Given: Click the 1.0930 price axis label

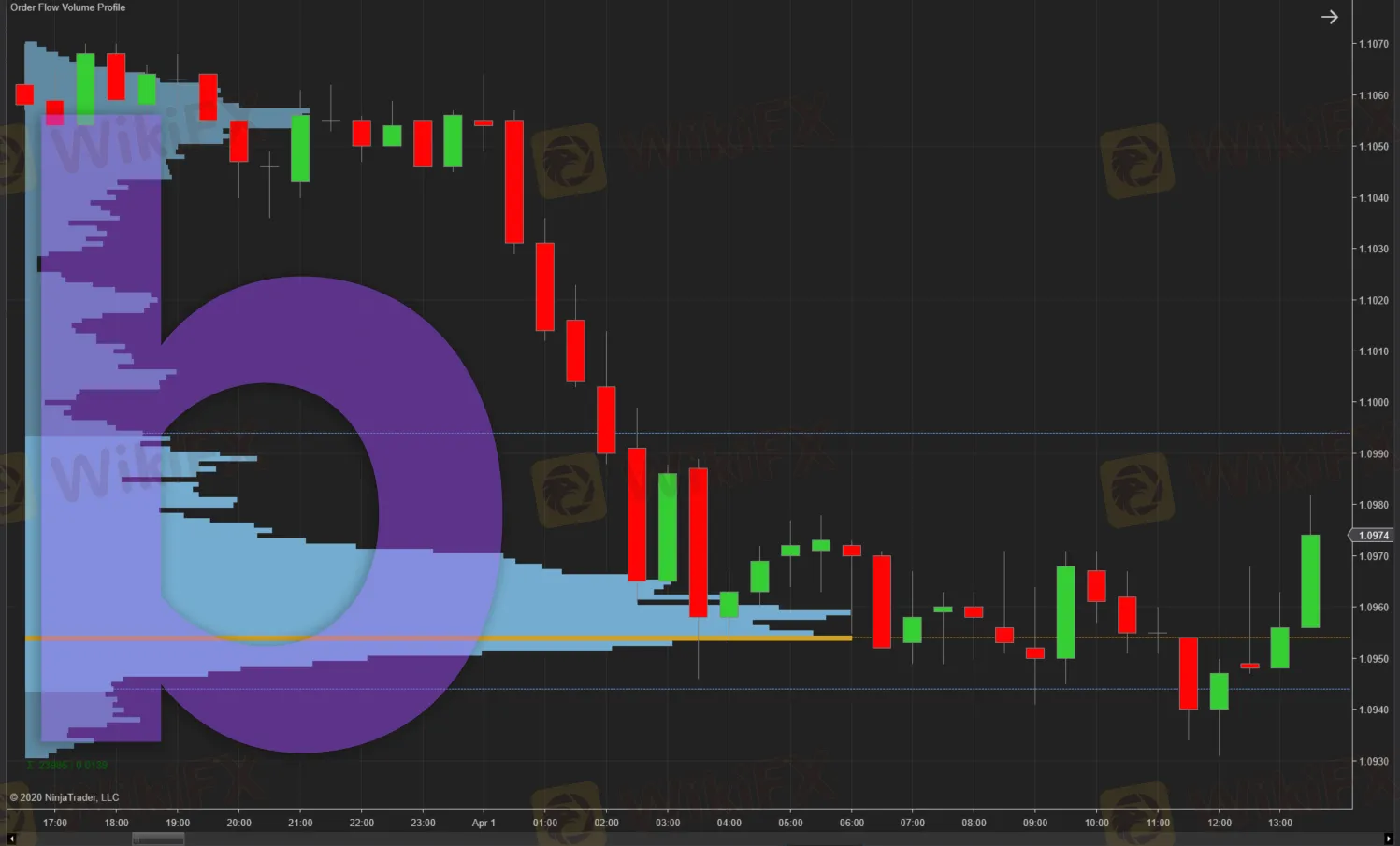Looking at the screenshot, I should click(1373, 761).
